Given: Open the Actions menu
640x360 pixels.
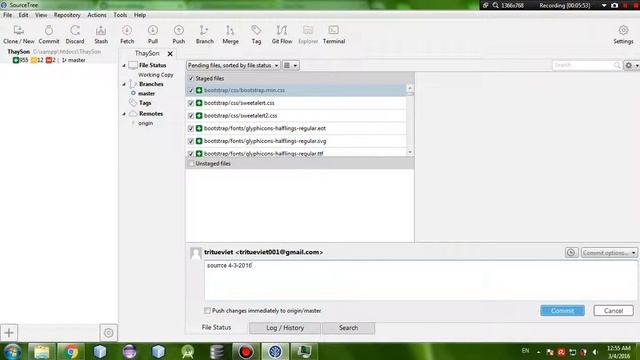Looking at the screenshot, I should (x=97, y=15).
